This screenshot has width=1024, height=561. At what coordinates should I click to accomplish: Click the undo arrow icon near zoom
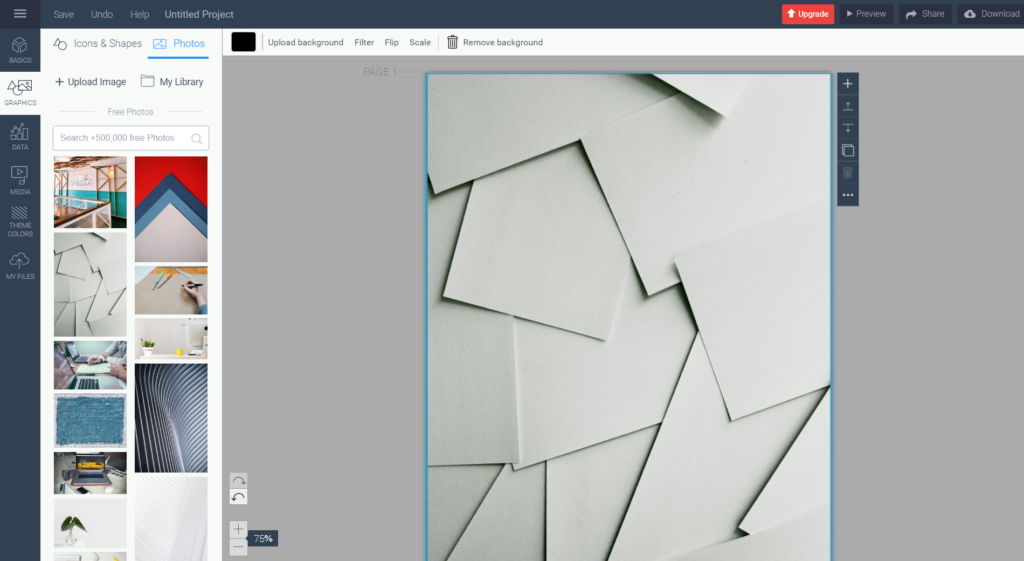click(238, 497)
